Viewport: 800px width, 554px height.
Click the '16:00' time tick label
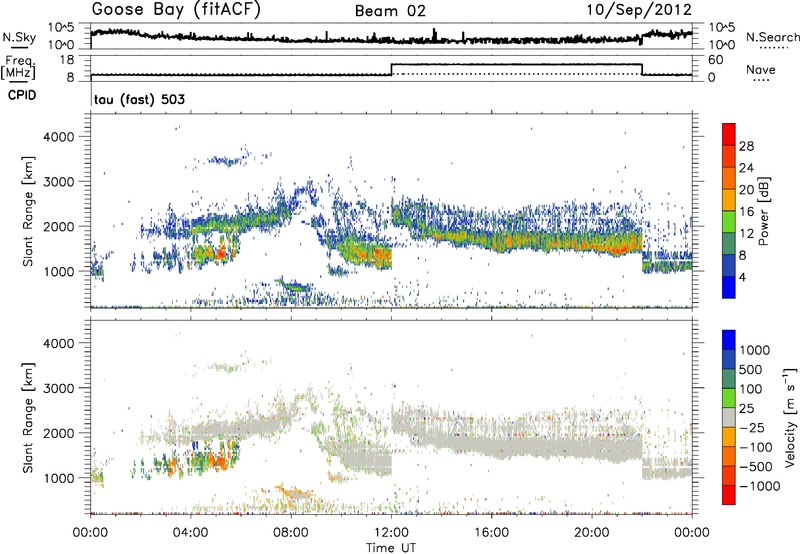[x=491, y=533]
